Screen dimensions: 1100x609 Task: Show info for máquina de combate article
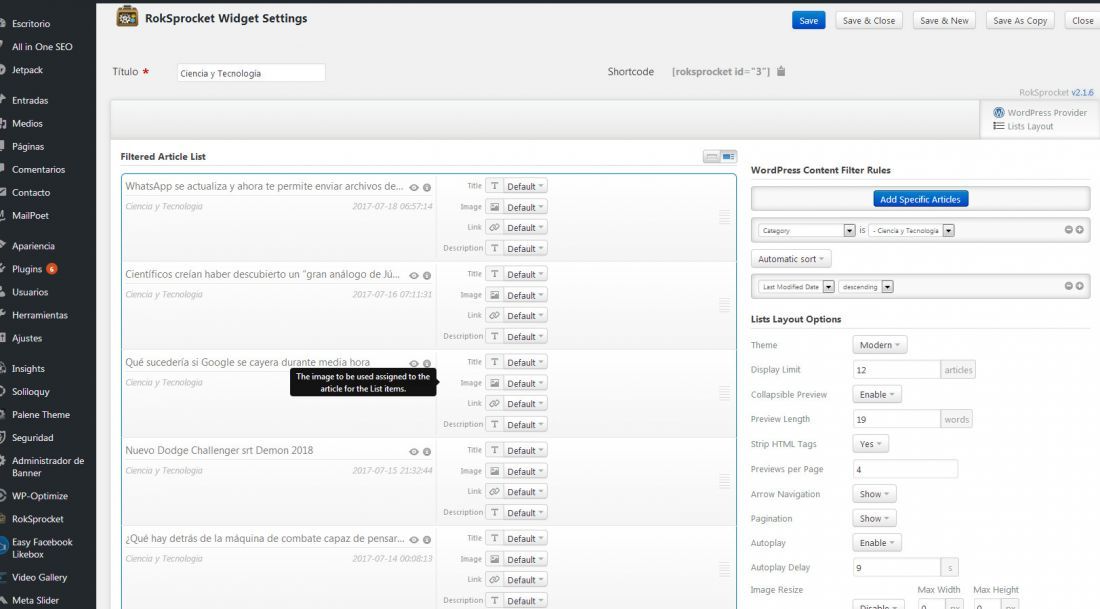click(x=427, y=540)
